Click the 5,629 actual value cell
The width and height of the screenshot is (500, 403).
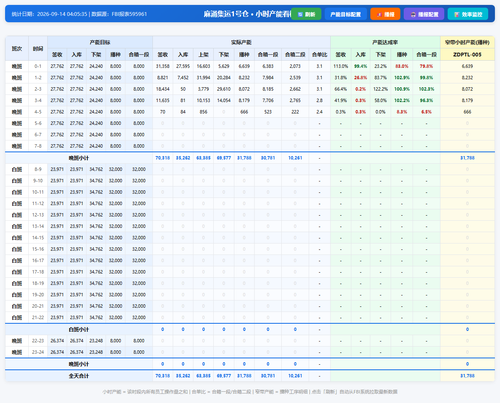coord(224,66)
